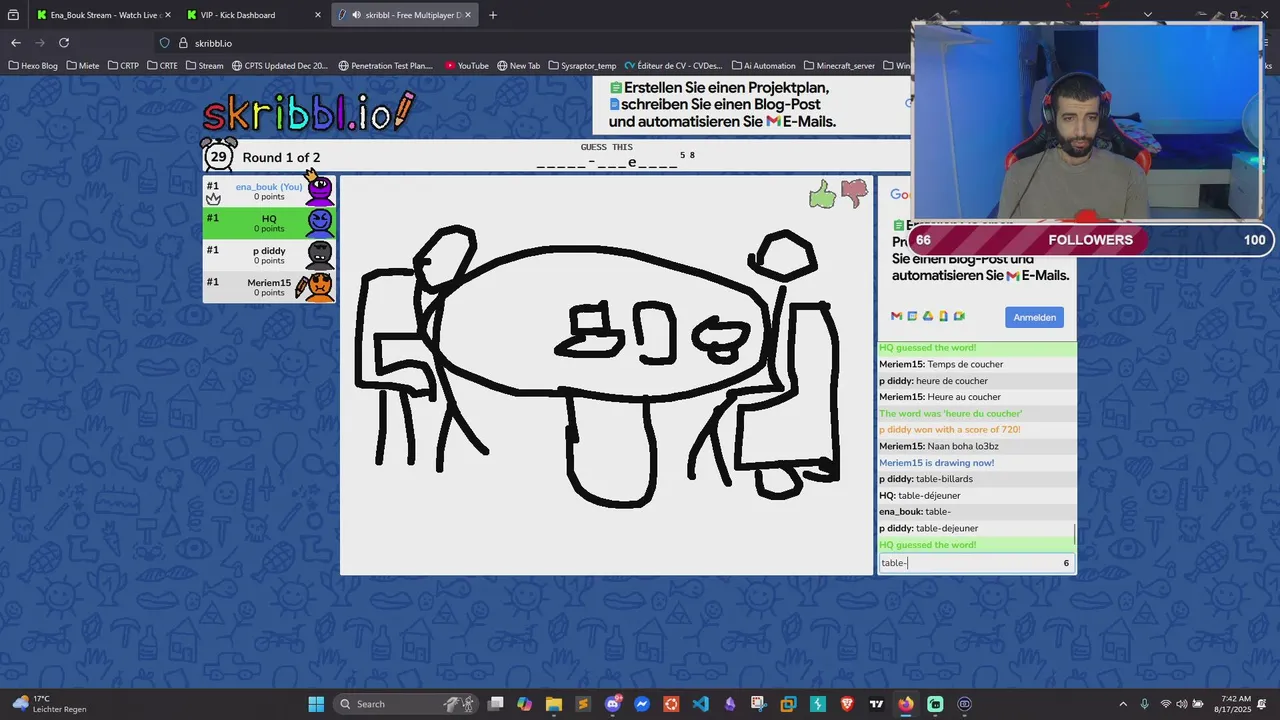Click the thumbs down dislike icon
The height and width of the screenshot is (720, 1280).
pos(854,193)
